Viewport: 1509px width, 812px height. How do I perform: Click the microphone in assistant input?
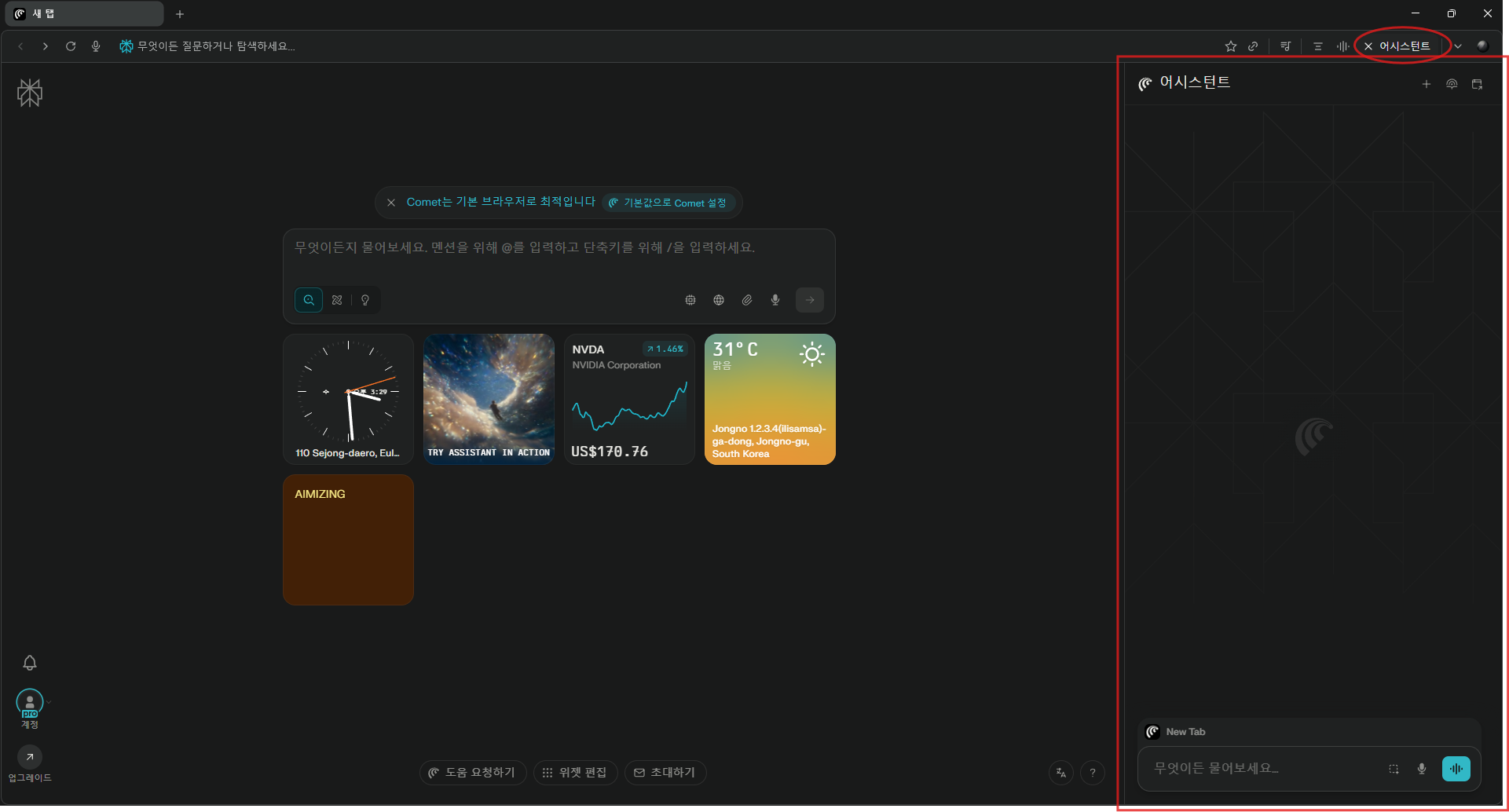pos(1422,769)
